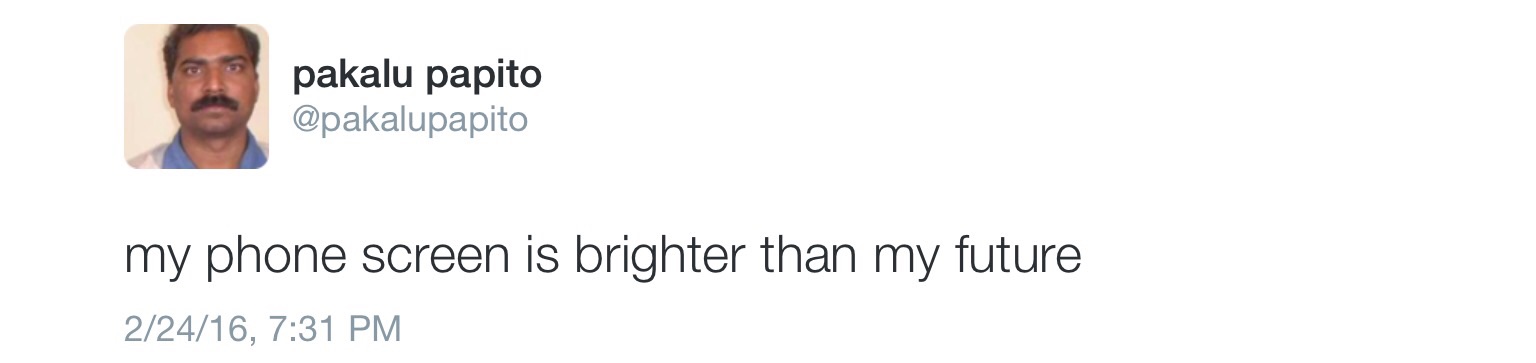
Task: Click the "7:31 PM" time portion
Action: (x=333, y=328)
